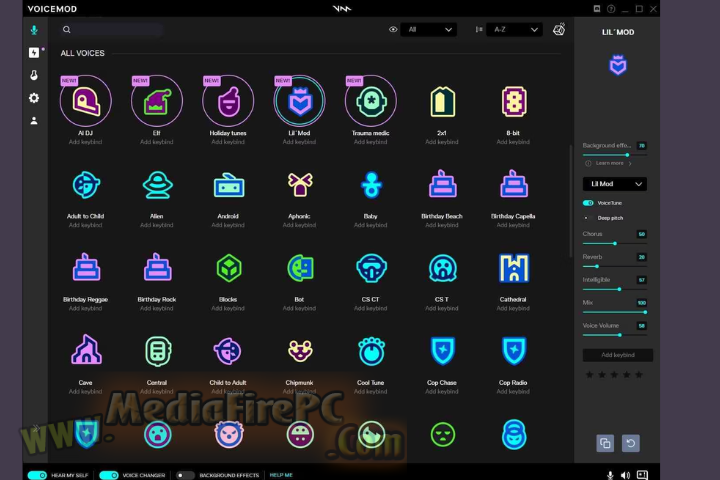
Task: Click the 2x1 voice icon
Action: 442,102
